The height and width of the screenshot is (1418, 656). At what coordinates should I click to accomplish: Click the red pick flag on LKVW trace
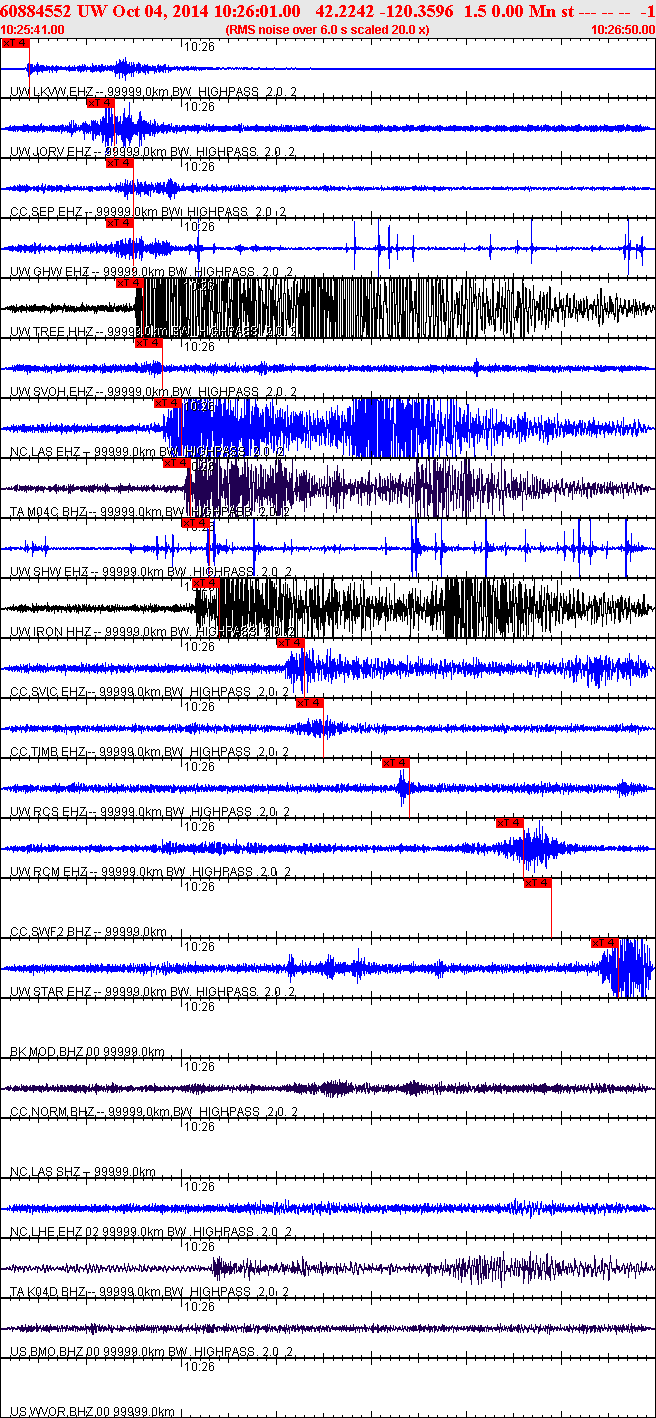(x=15, y=43)
